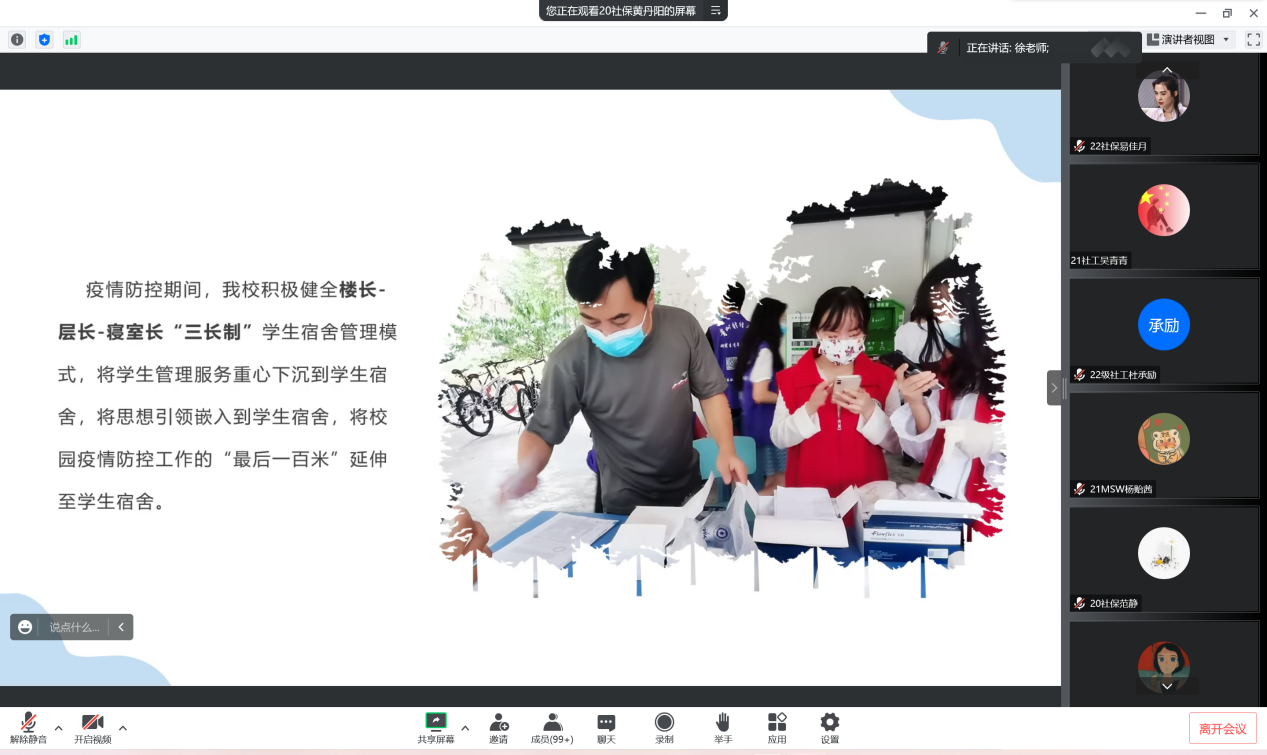Image resolution: width=1267 pixels, height=755 pixels.
Task: Raise hand with 举手
Action: tap(723, 728)
